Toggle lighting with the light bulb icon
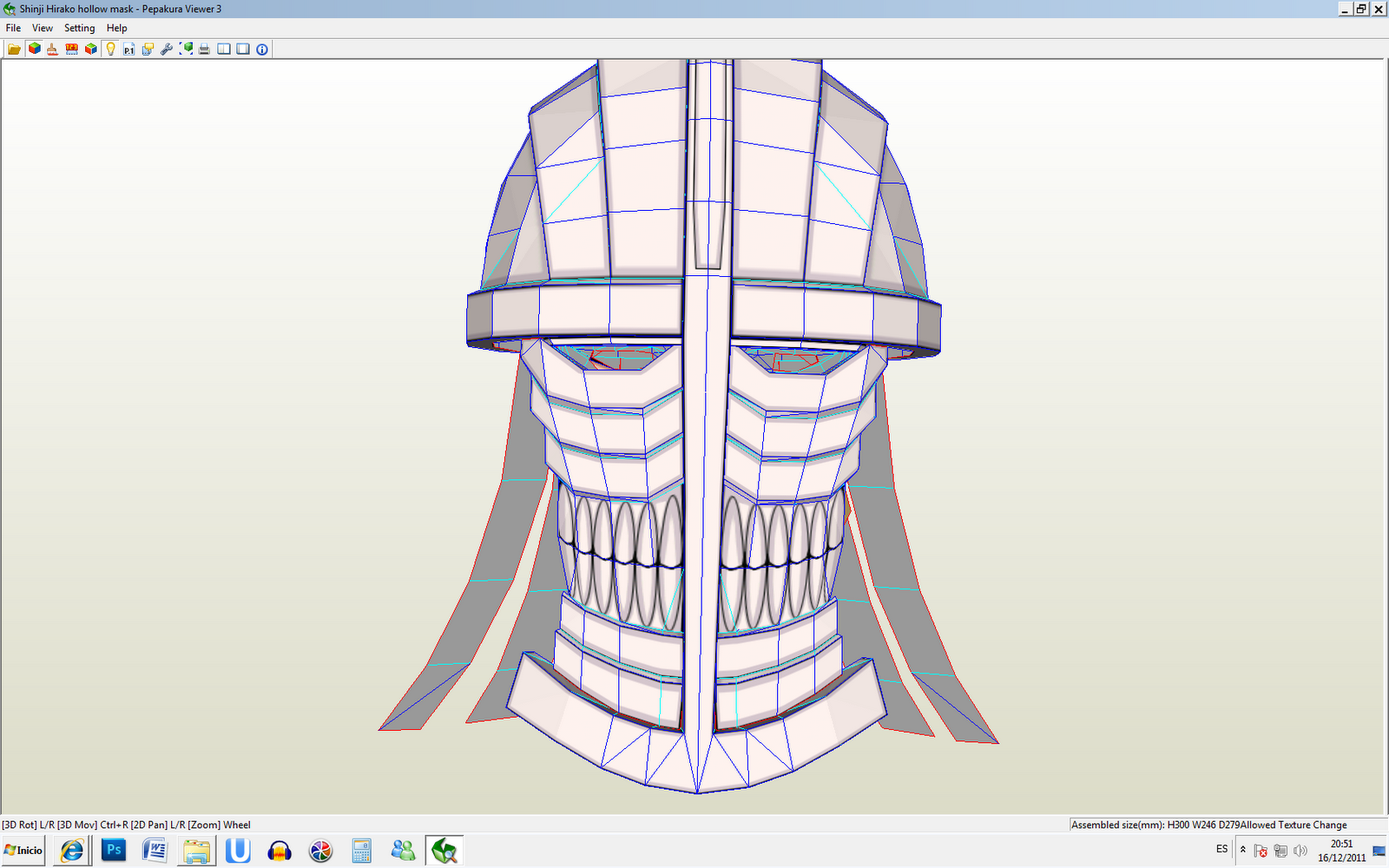Image resolution: width=1389 pixels, height=868 pixels. pyautogui.click(x=110, y=49)
